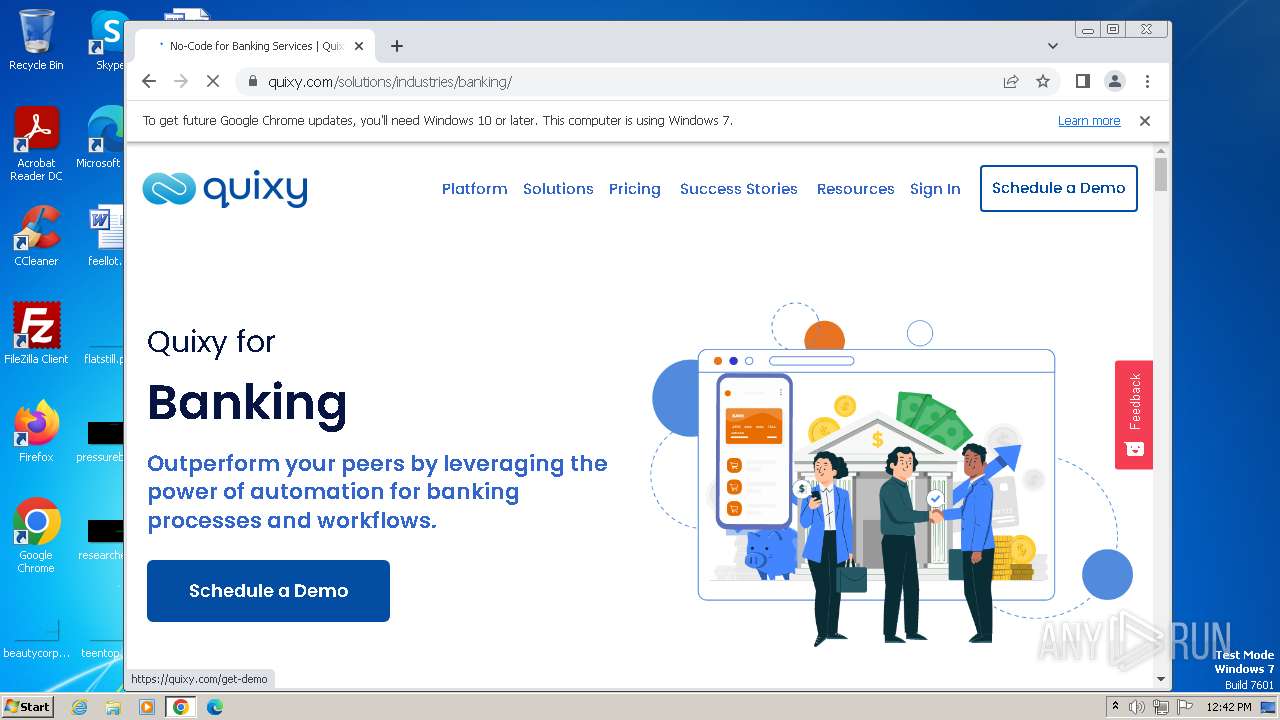This screenshot has height=720, width=1280.
Task: Open the Recycle Bin desktop icon
Action: (x=36, y=40)
